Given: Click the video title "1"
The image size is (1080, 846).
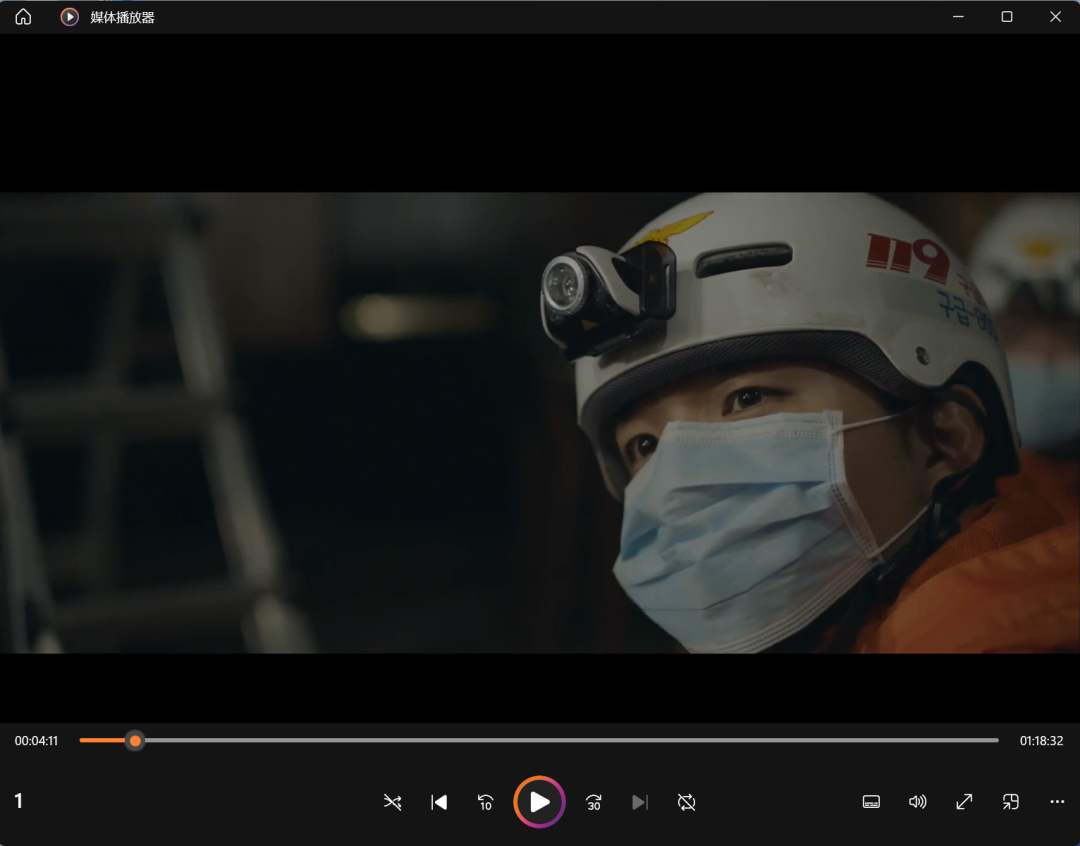Looking at the screenshot, I should tap(19, 801).
